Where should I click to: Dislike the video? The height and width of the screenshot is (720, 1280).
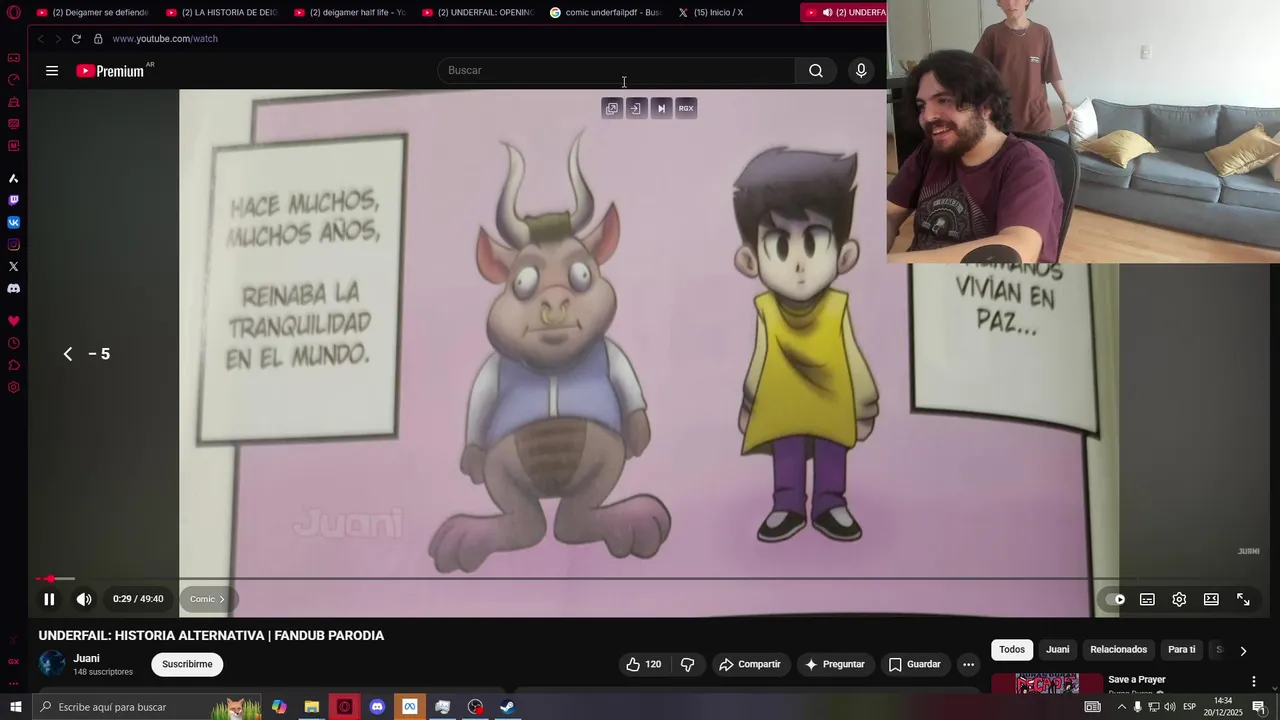click(687, 664)
